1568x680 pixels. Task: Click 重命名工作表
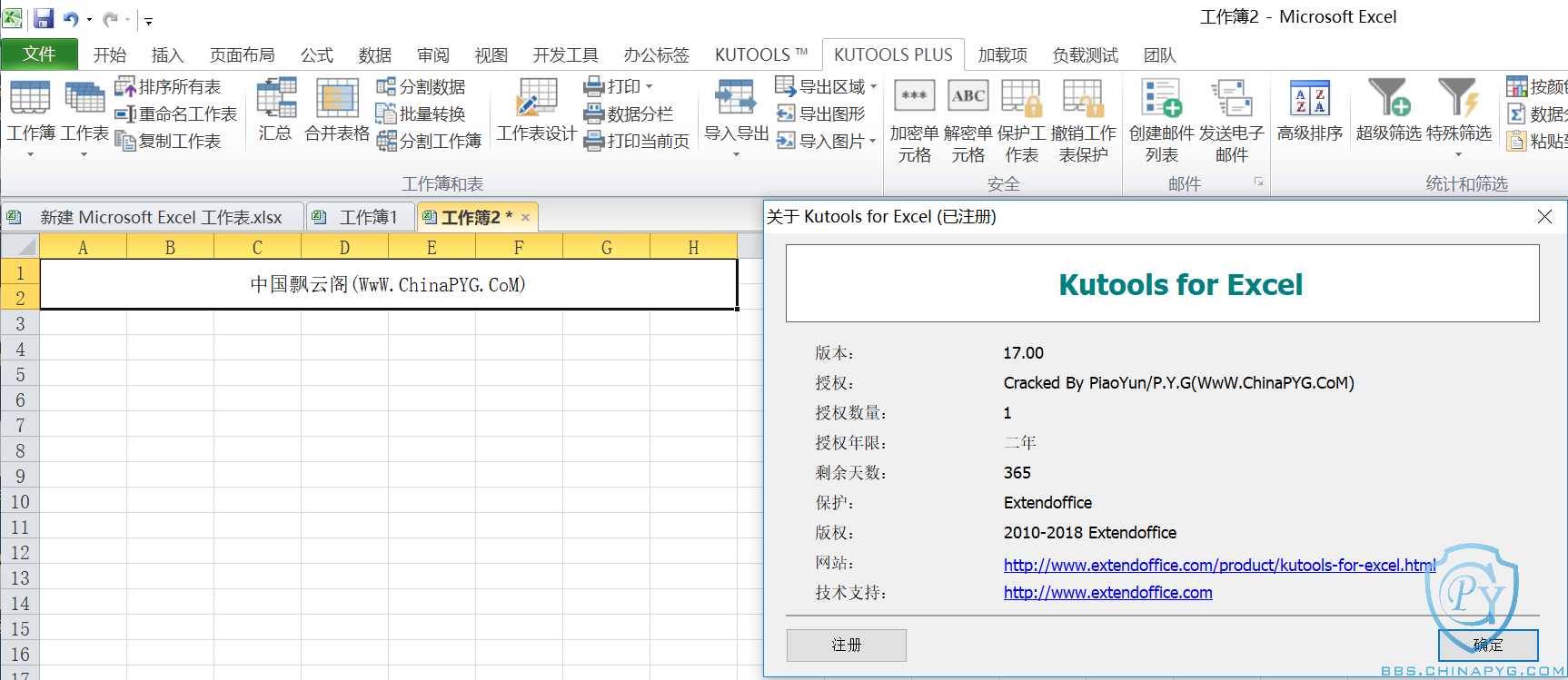coord(176,114)
